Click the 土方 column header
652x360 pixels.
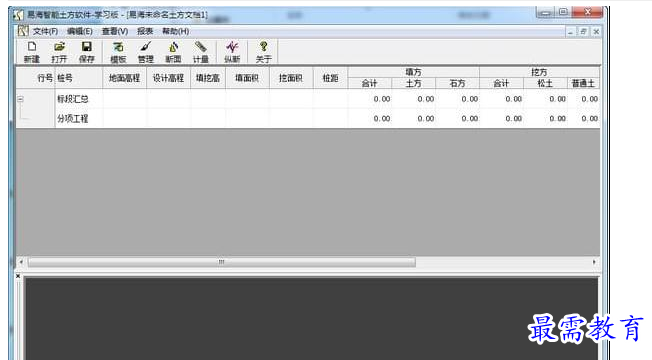(413, 83)
